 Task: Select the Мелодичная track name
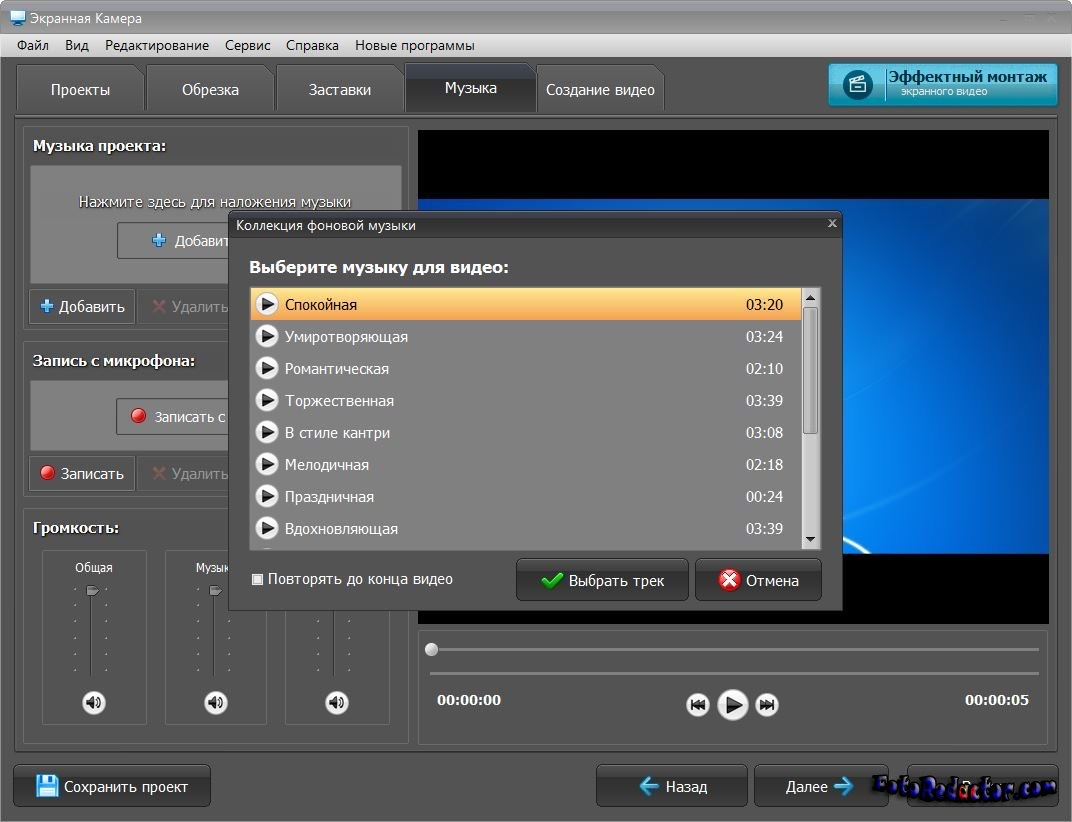coord(327,465)
